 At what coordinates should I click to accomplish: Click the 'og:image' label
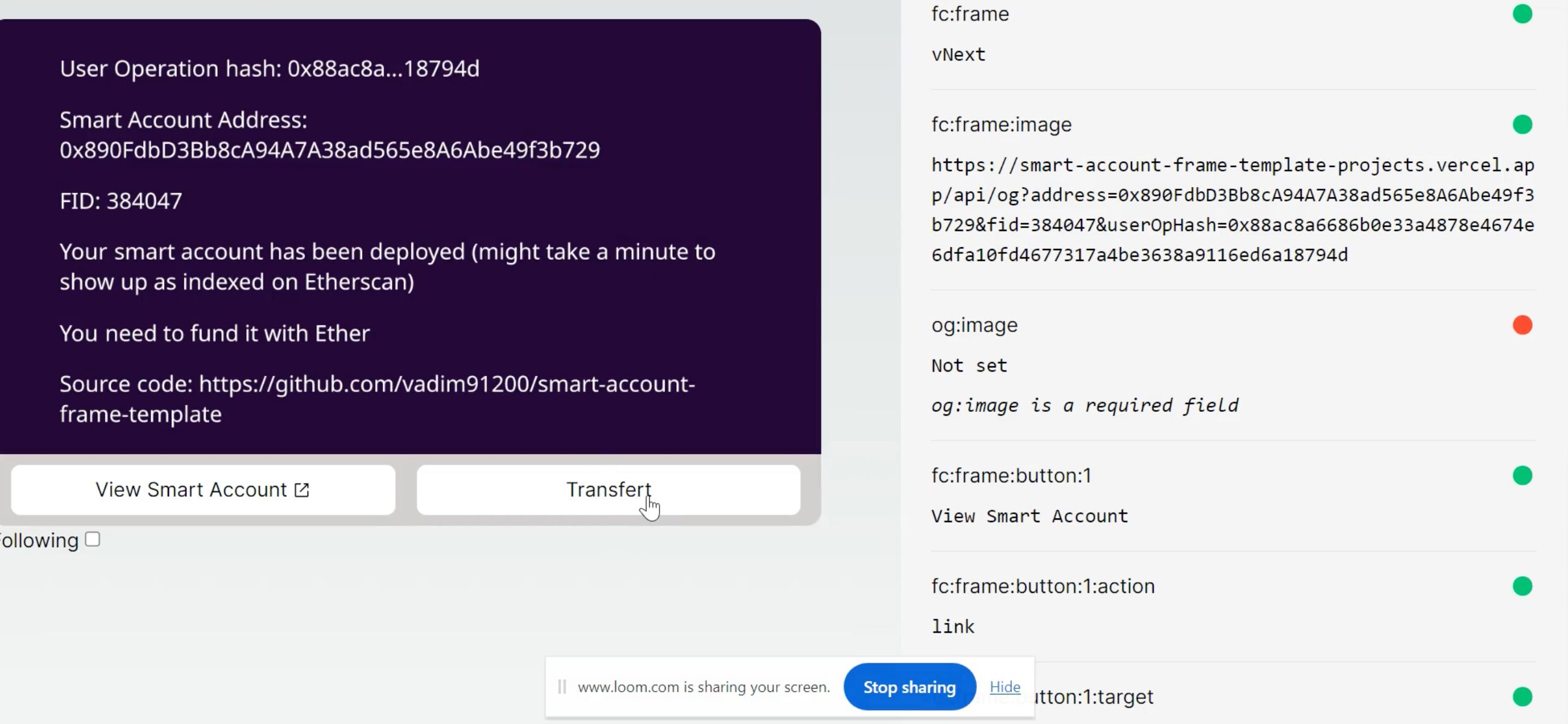974,325
